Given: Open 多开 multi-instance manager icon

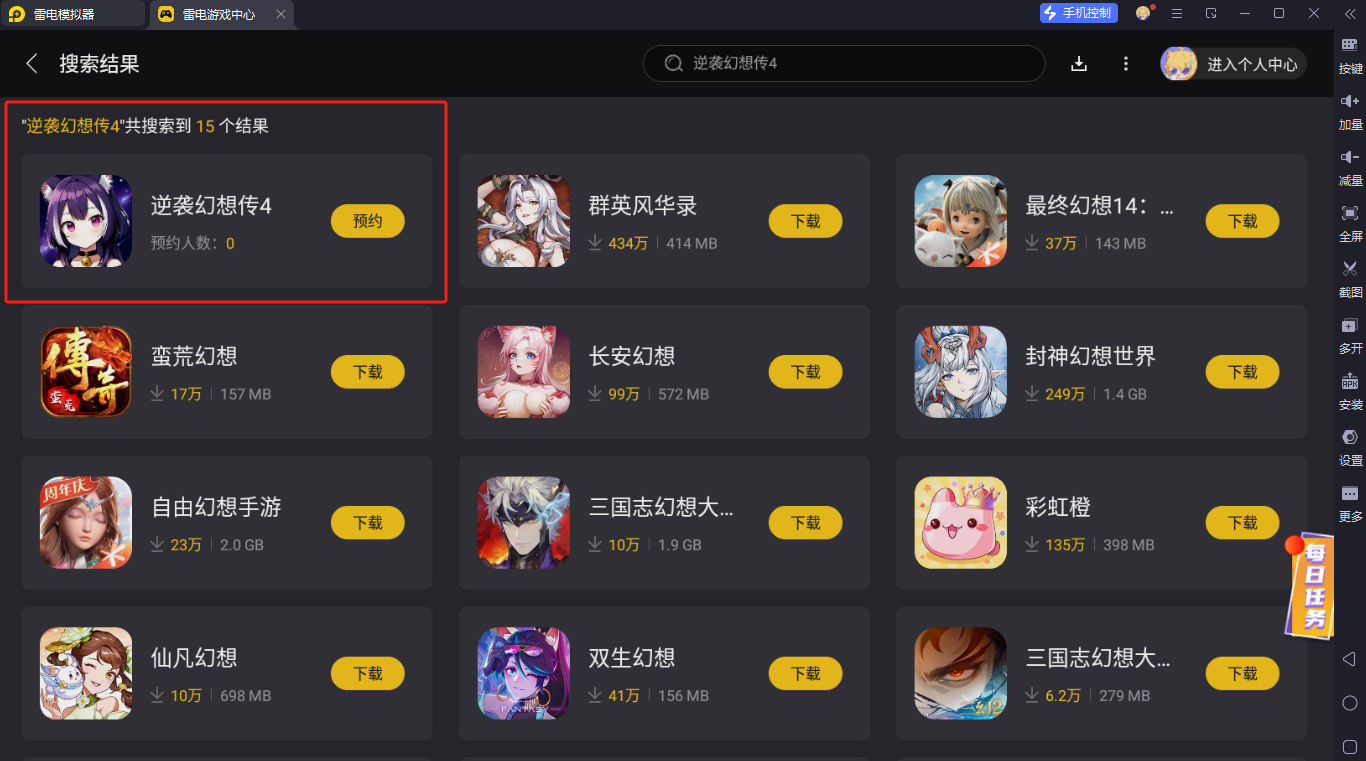Looking at the screenshot, I should 1350,335.
